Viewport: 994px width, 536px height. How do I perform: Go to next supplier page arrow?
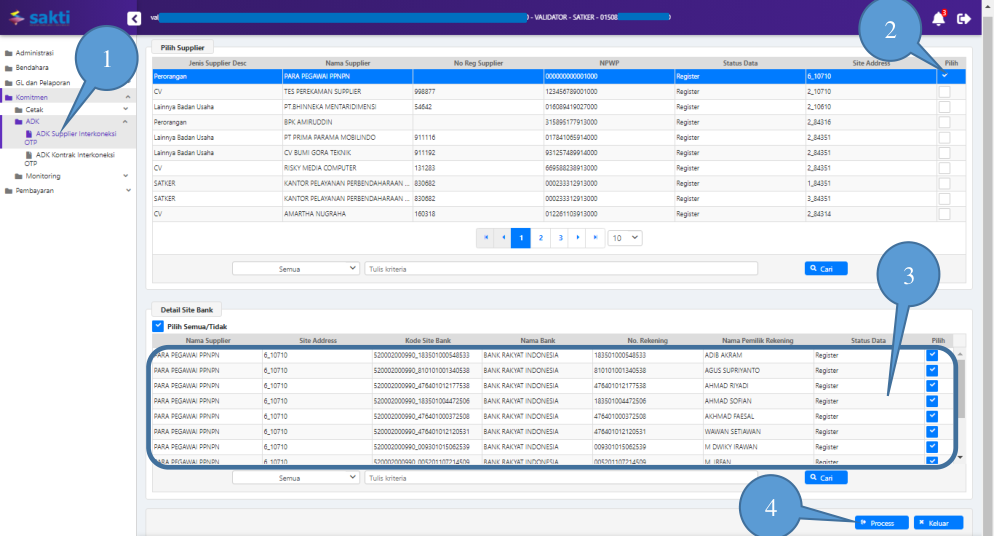(578, 238)
